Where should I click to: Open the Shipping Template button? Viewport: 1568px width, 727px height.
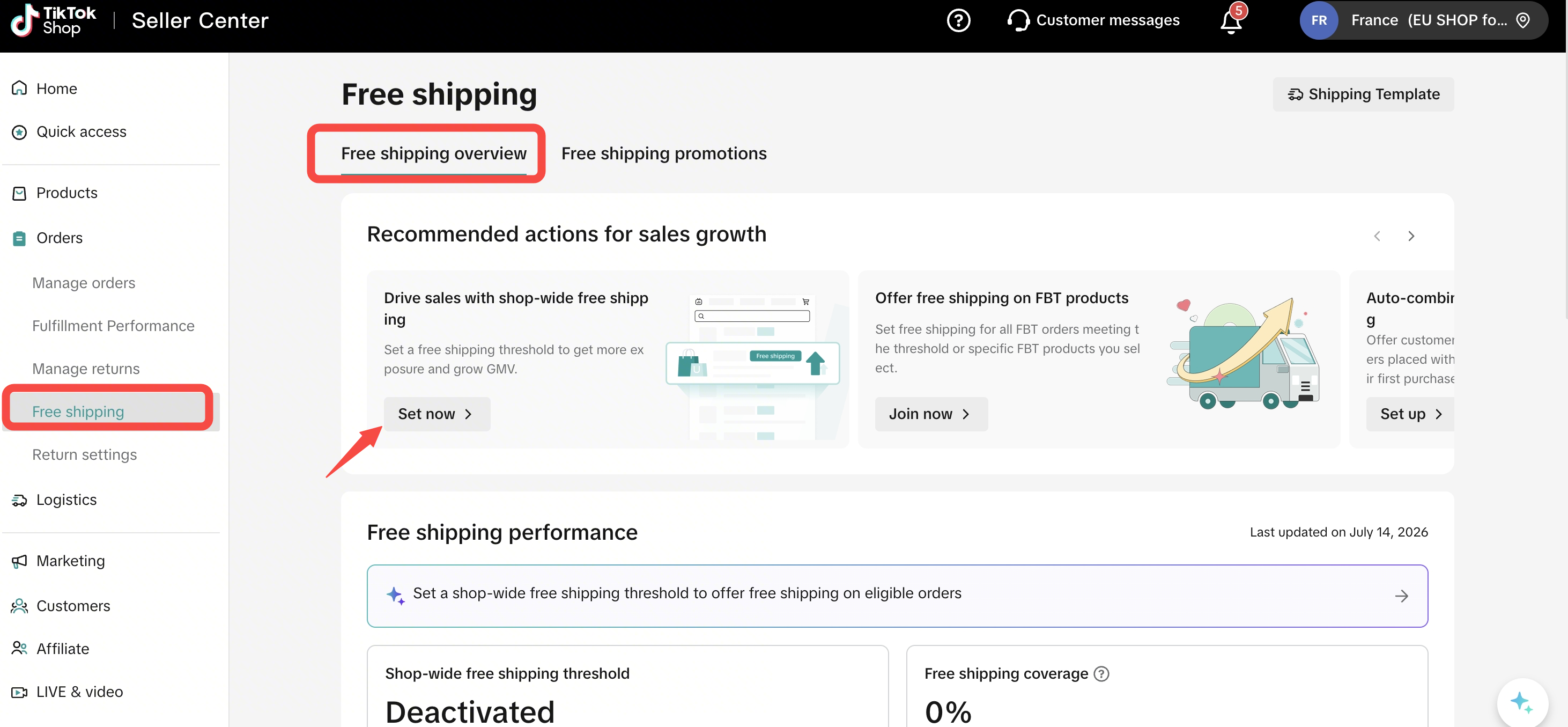coord(1363,94)
